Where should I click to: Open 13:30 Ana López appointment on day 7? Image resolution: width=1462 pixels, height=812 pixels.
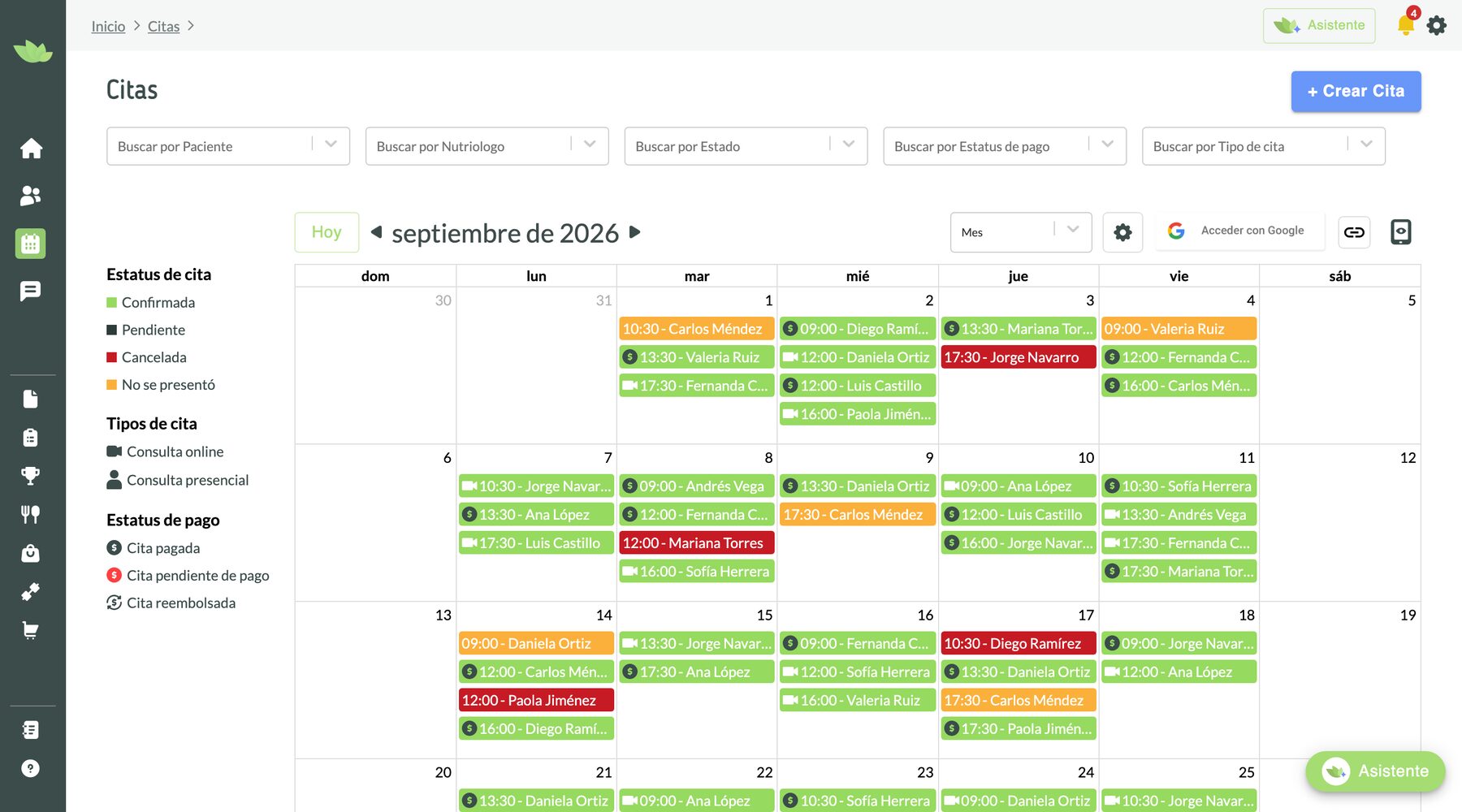(x=536, y=515)
